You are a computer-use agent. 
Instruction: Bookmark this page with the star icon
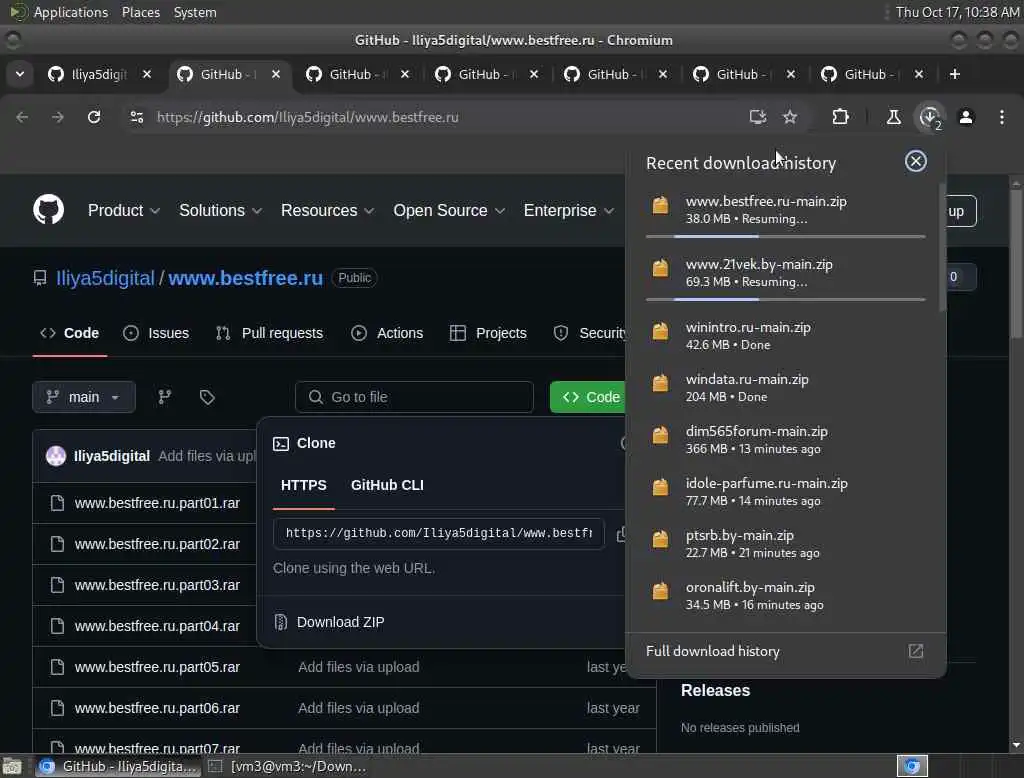tap(790, 117)
